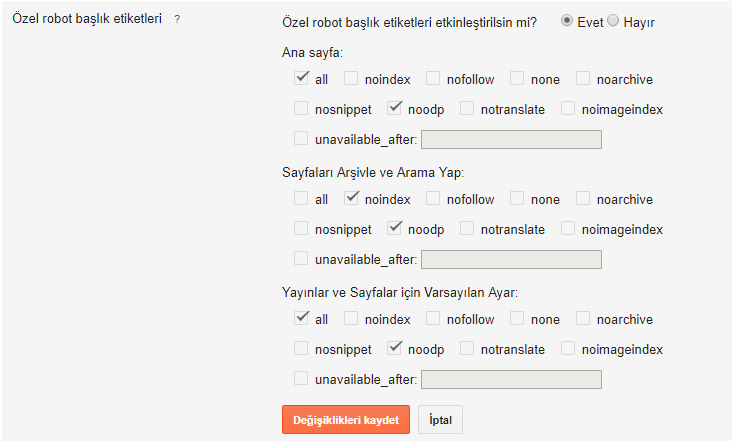Click the İptal button
Viewport: 732px width, 441px height.
point(440,420)
